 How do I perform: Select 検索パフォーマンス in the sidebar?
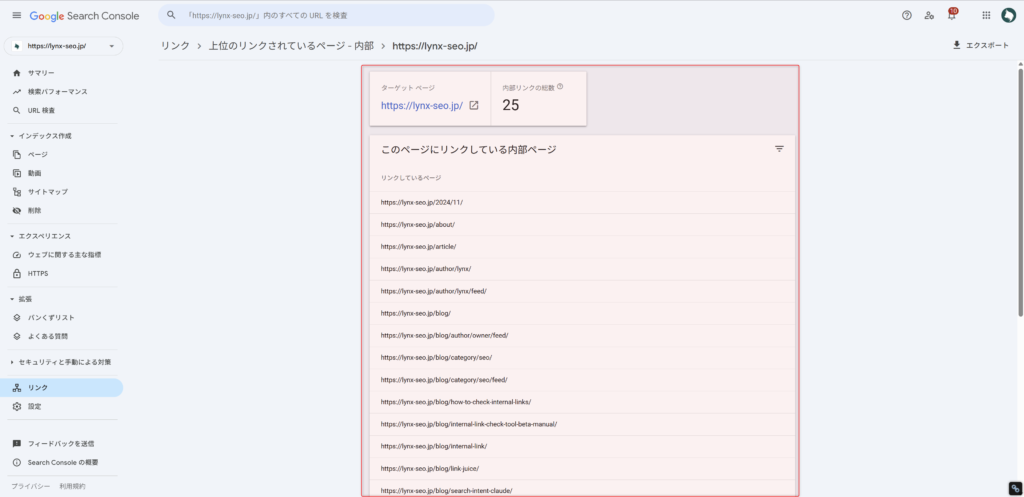57,92
